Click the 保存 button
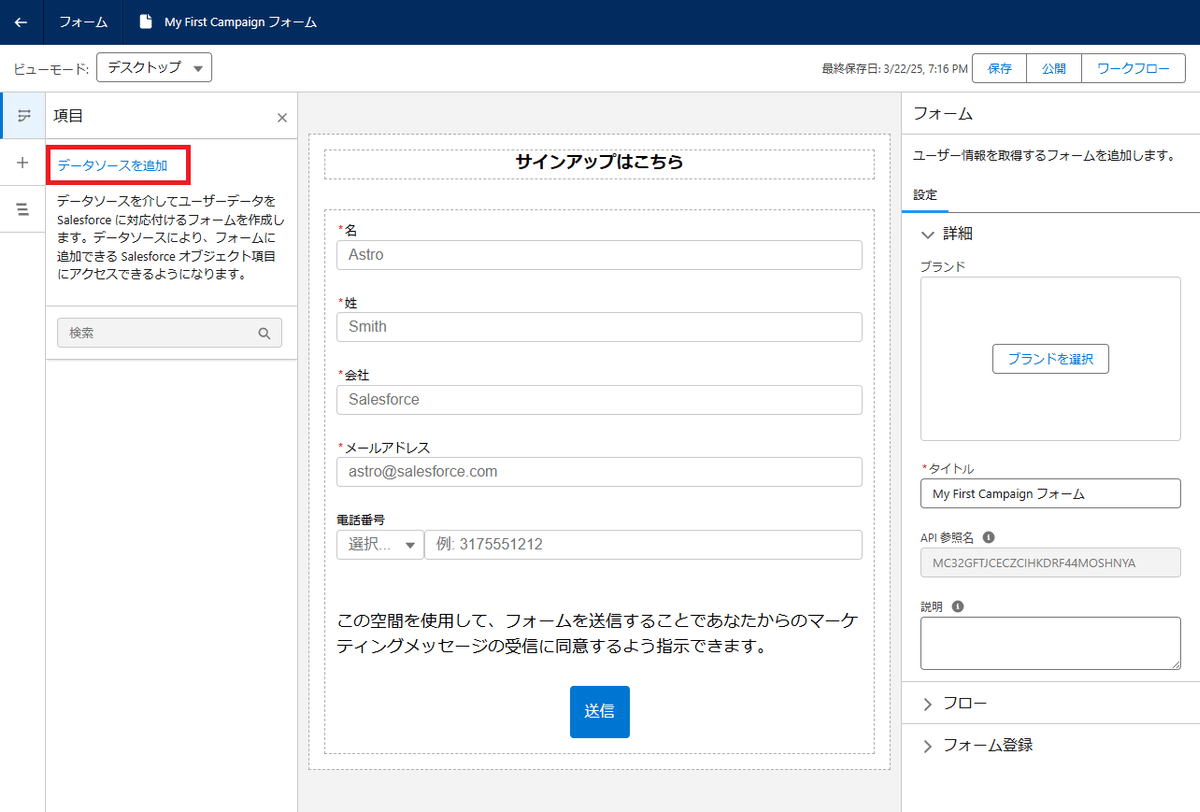 [x=1000, y=69]
